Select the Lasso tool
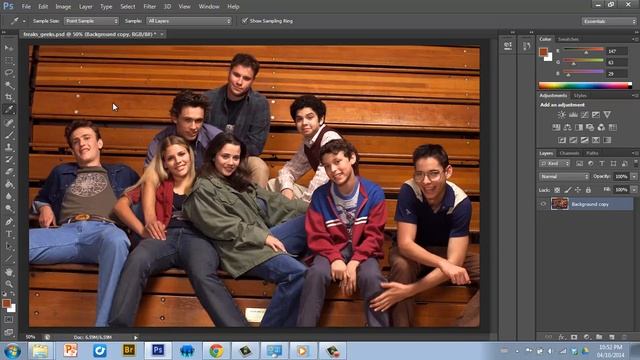Image resolution: width=640 pixels, height=360 pixels. tap(9, 73)
